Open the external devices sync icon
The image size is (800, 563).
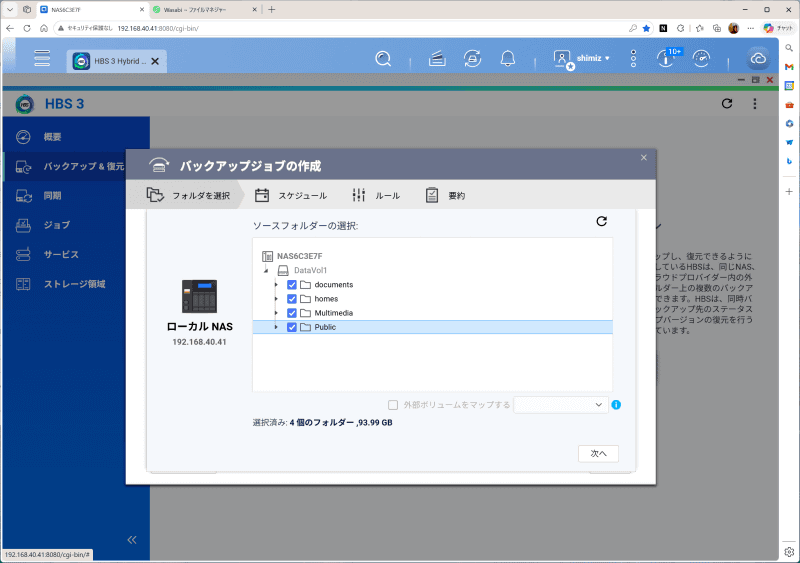472,59
